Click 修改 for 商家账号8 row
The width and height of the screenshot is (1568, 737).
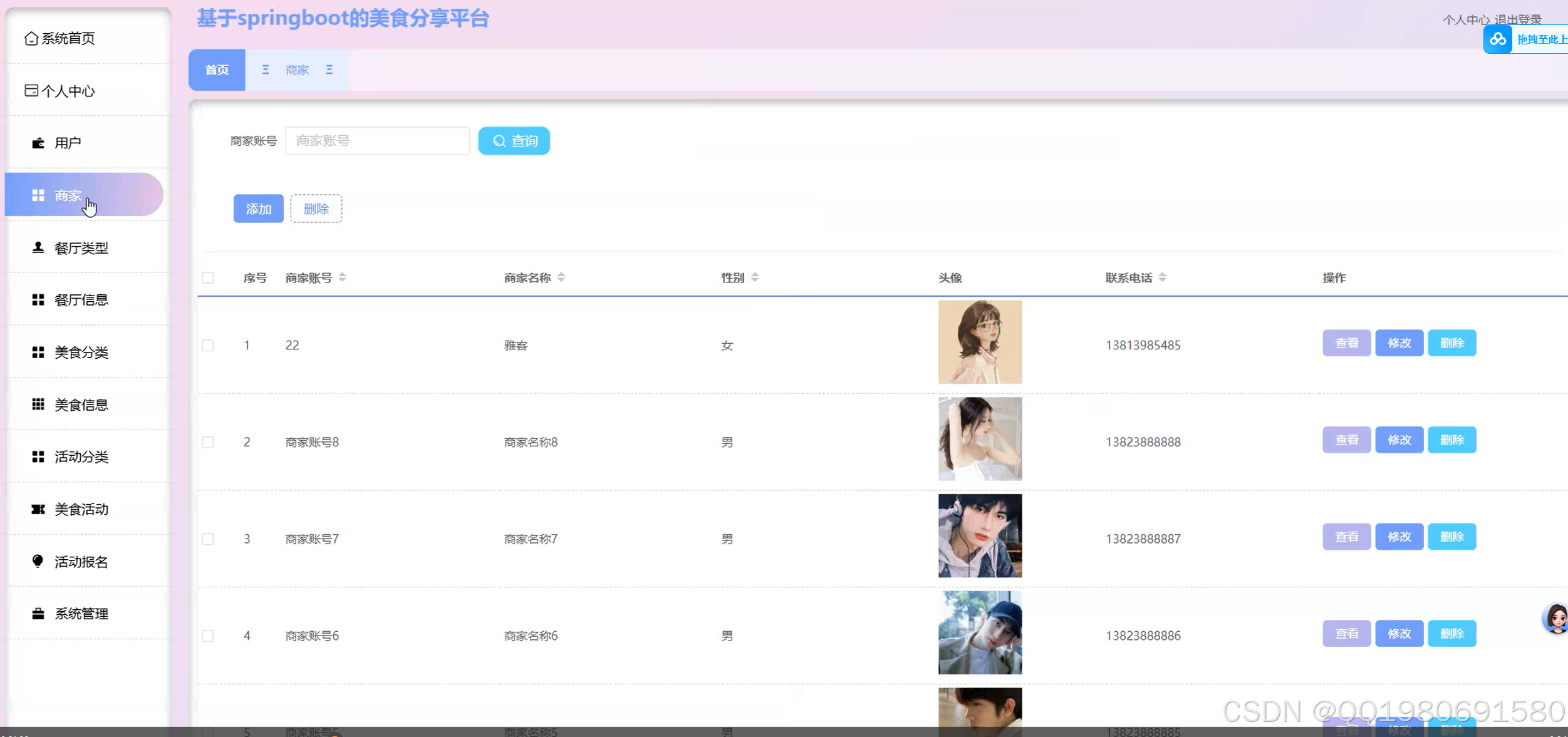click(1399, 440)
